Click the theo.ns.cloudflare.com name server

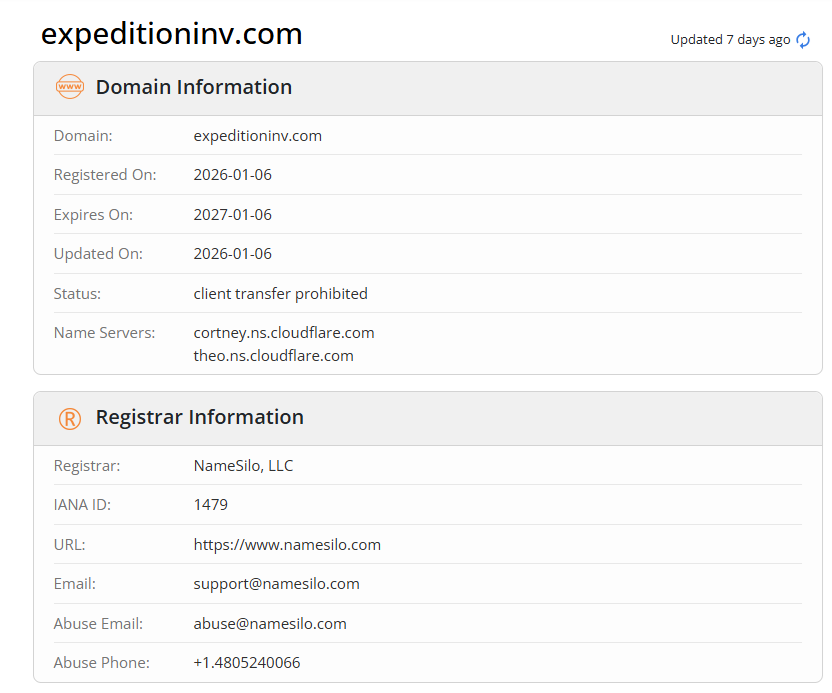[x=273, y=355]
